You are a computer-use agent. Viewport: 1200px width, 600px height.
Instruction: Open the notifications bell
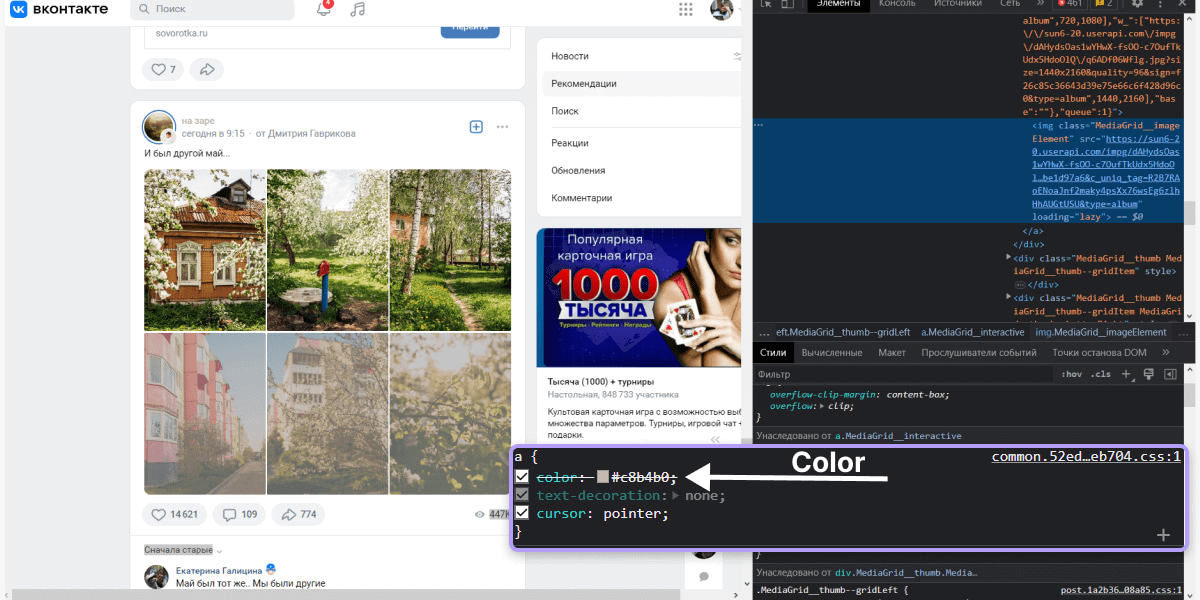tap(324, 9)
